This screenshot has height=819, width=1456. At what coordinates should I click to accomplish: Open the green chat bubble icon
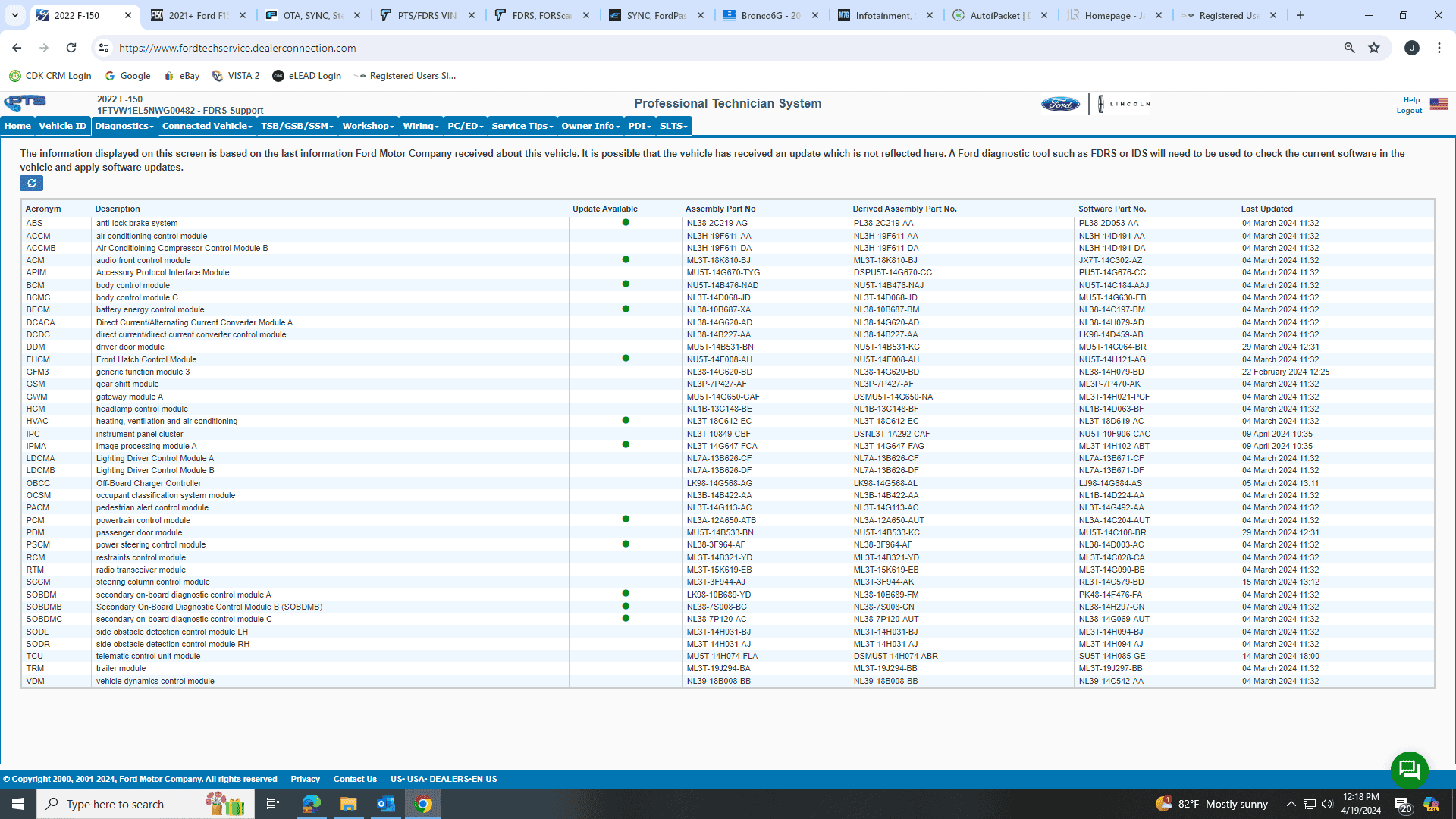point(1409,770)
